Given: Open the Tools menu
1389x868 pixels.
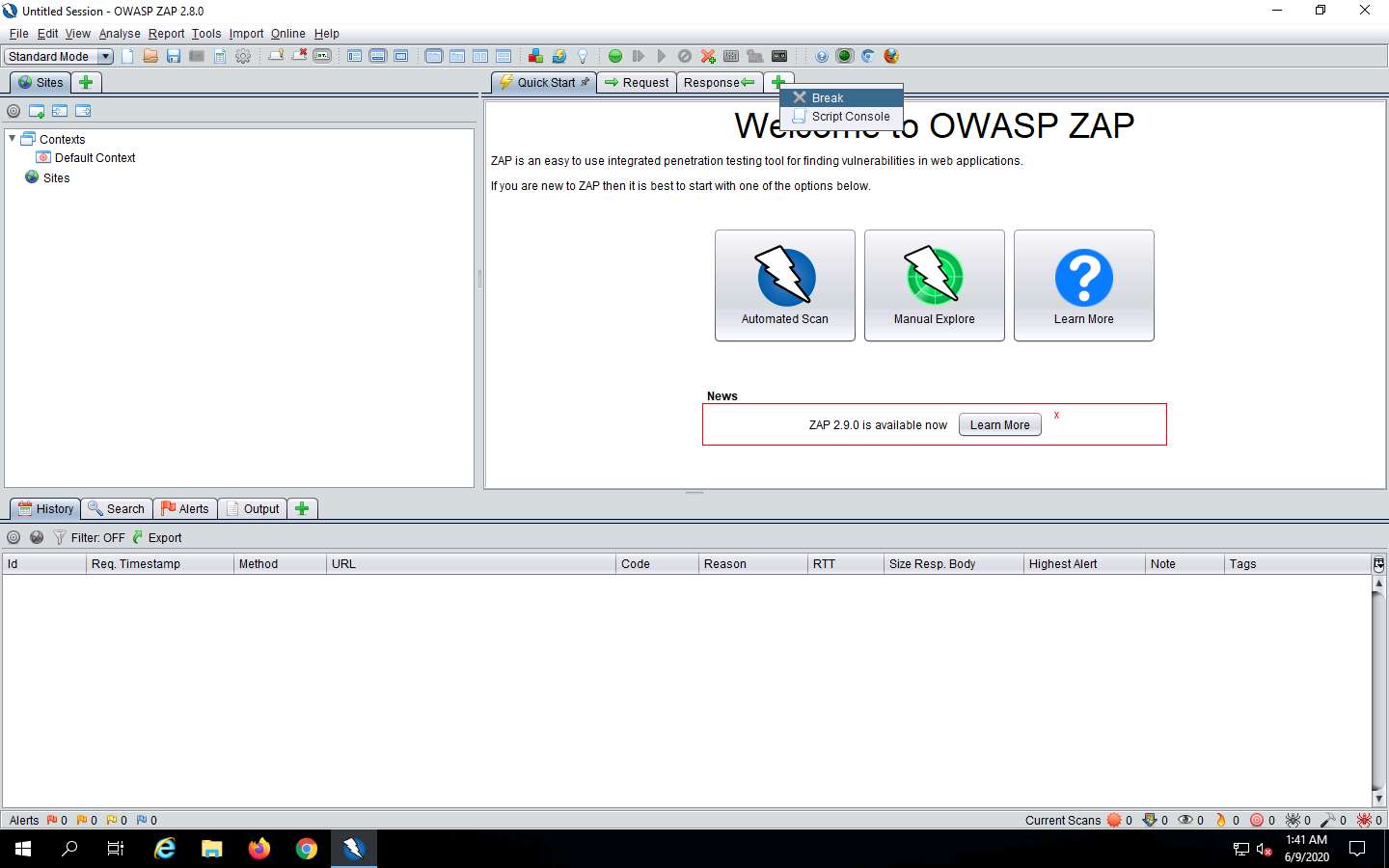Looking at the screenshot, I should tap(206, 33).
